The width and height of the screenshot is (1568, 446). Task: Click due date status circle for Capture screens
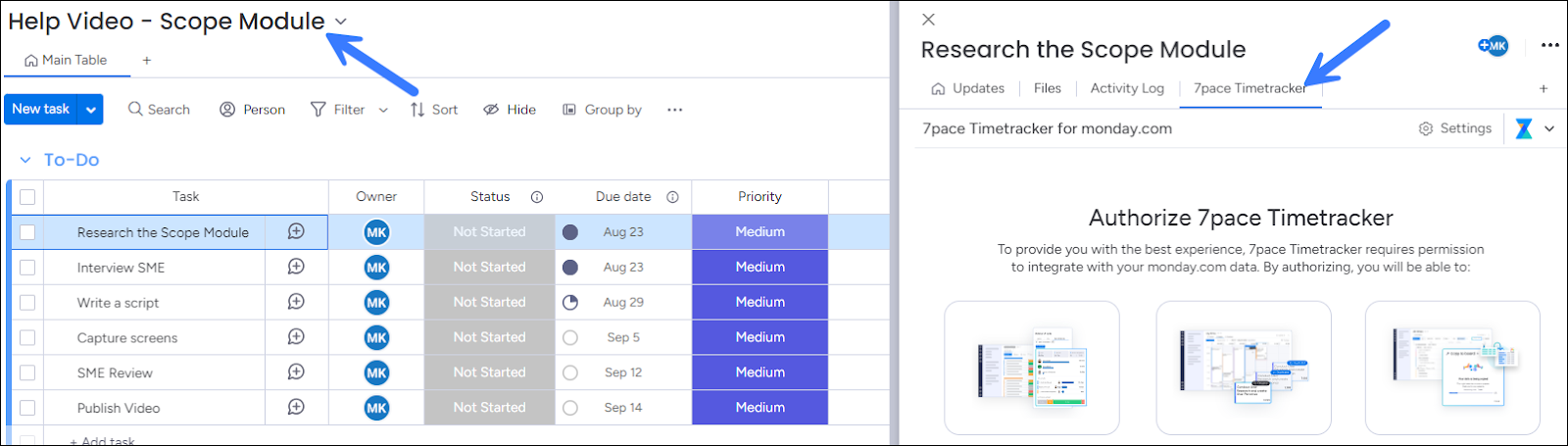pyautogui.click(x=570, y=337)
